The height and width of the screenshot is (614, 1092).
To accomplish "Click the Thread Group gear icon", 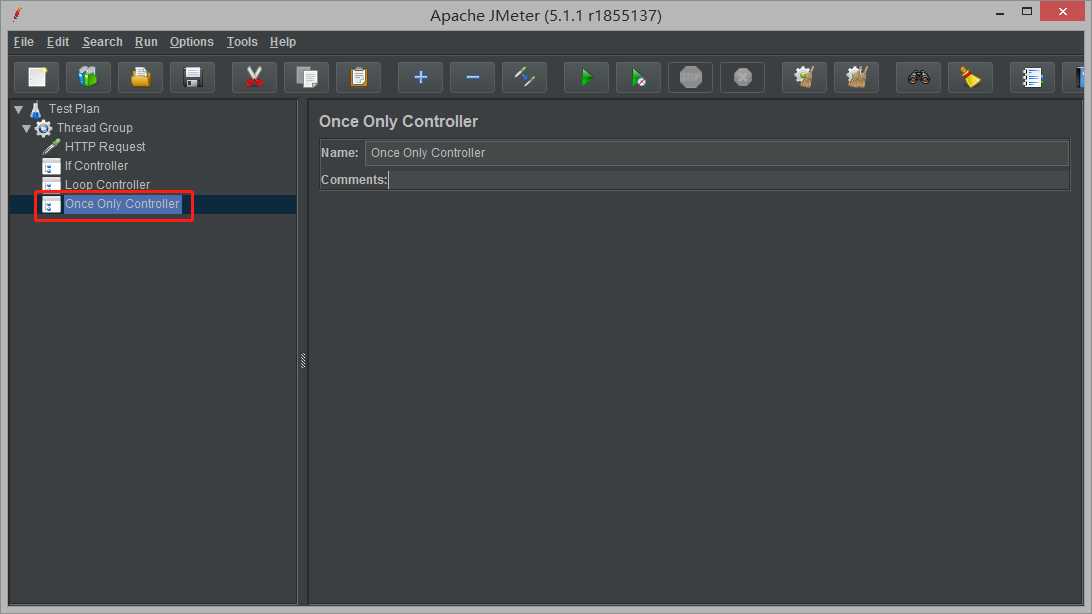I will coord(43,128).
